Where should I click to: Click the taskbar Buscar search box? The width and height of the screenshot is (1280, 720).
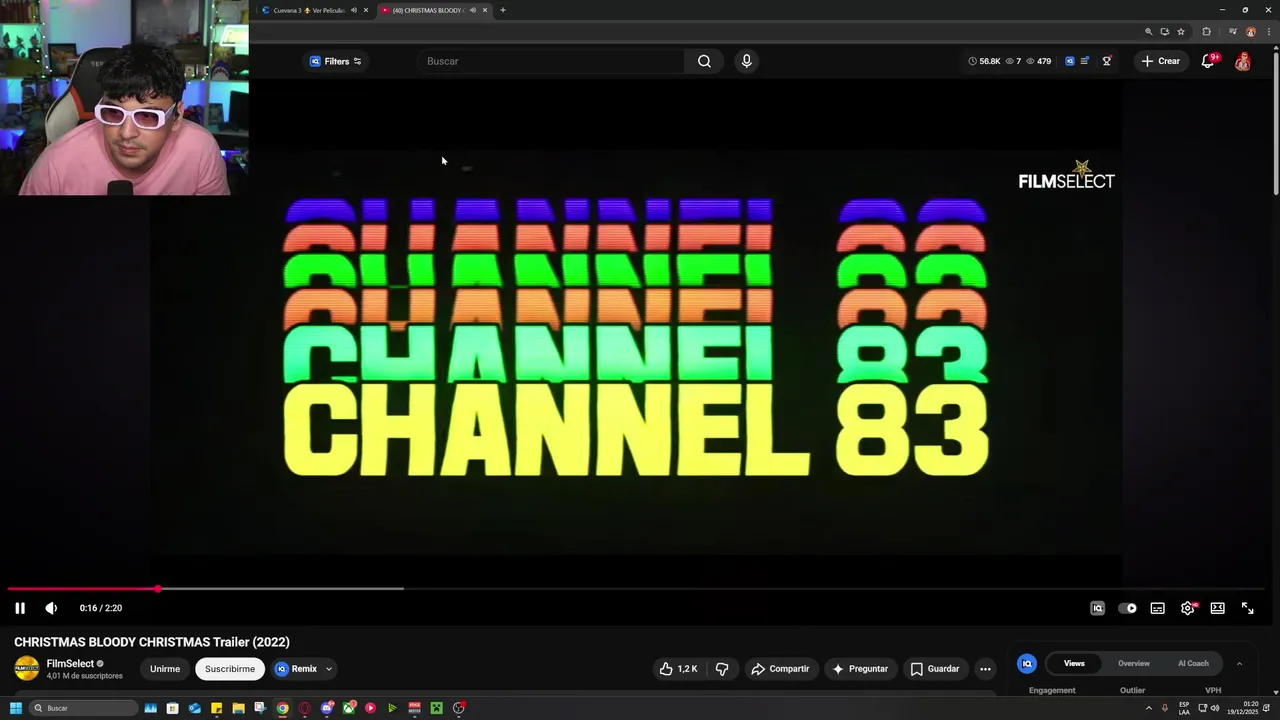84,708
